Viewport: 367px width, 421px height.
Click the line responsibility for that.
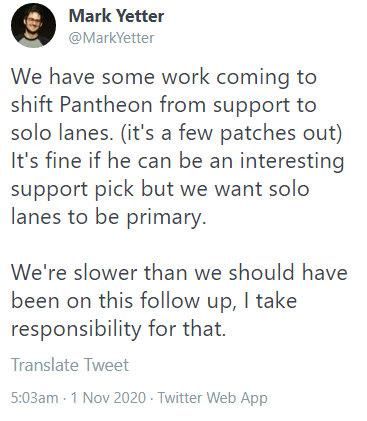click(117, 329)
